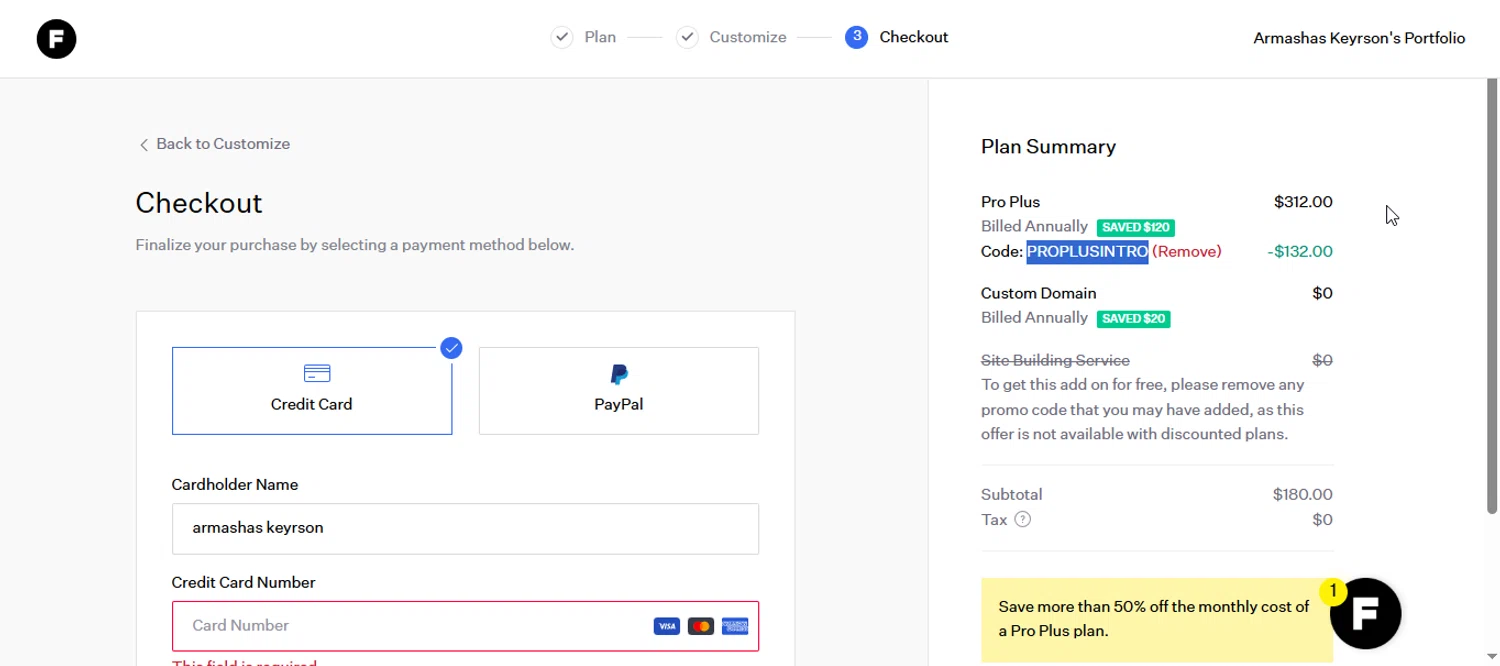The image size is (1500, 666).
Task: Go to the Customize step
Action: click(748, 37)
